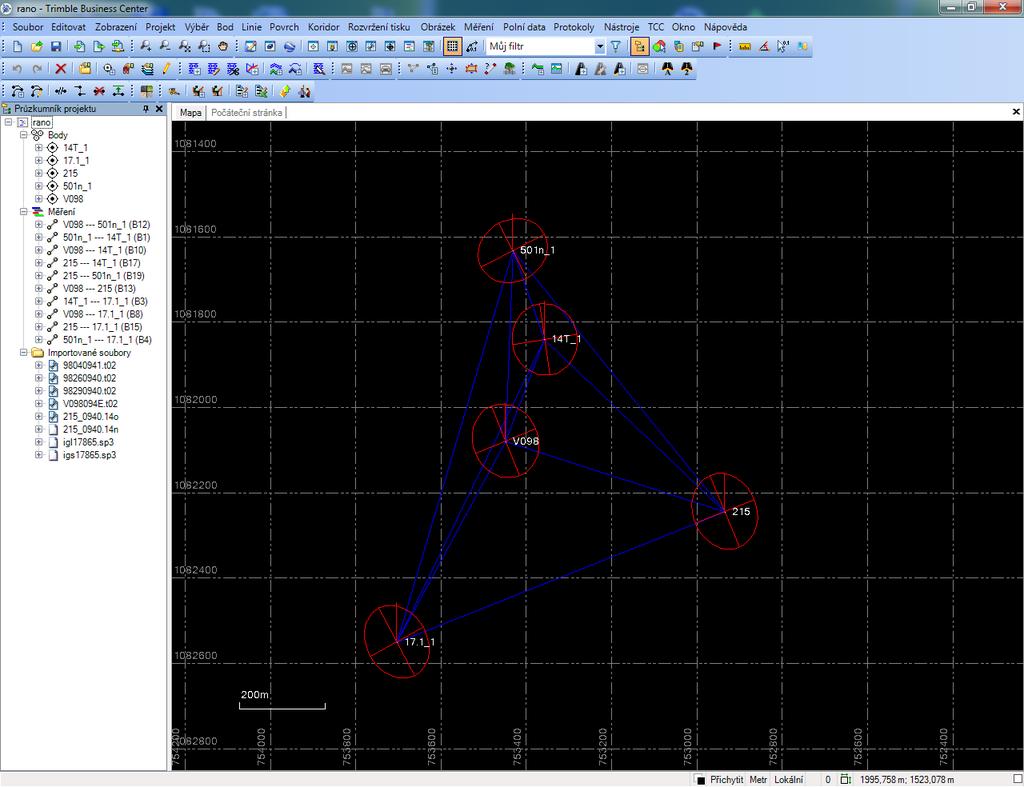Select the Zoom In magnifier tool
The image size is (1024, 787).
[x=146, y=46]
